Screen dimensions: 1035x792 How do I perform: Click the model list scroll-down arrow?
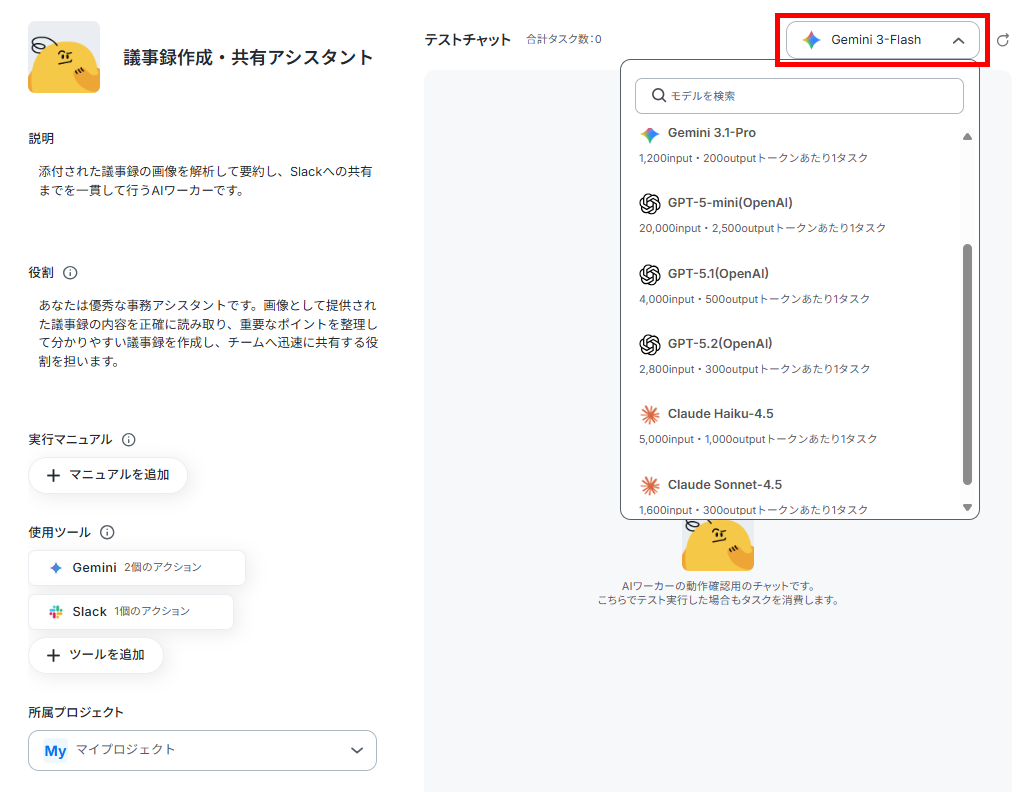point(967,508)
